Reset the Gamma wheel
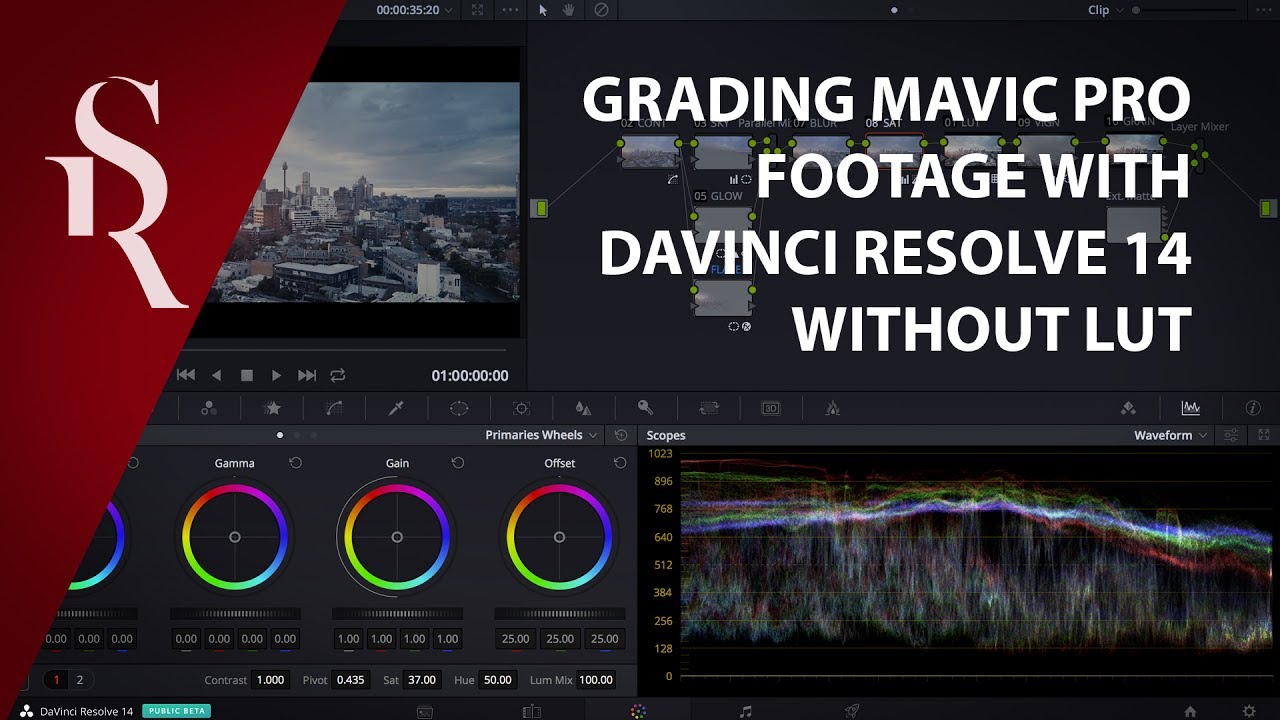 (295, 463)
